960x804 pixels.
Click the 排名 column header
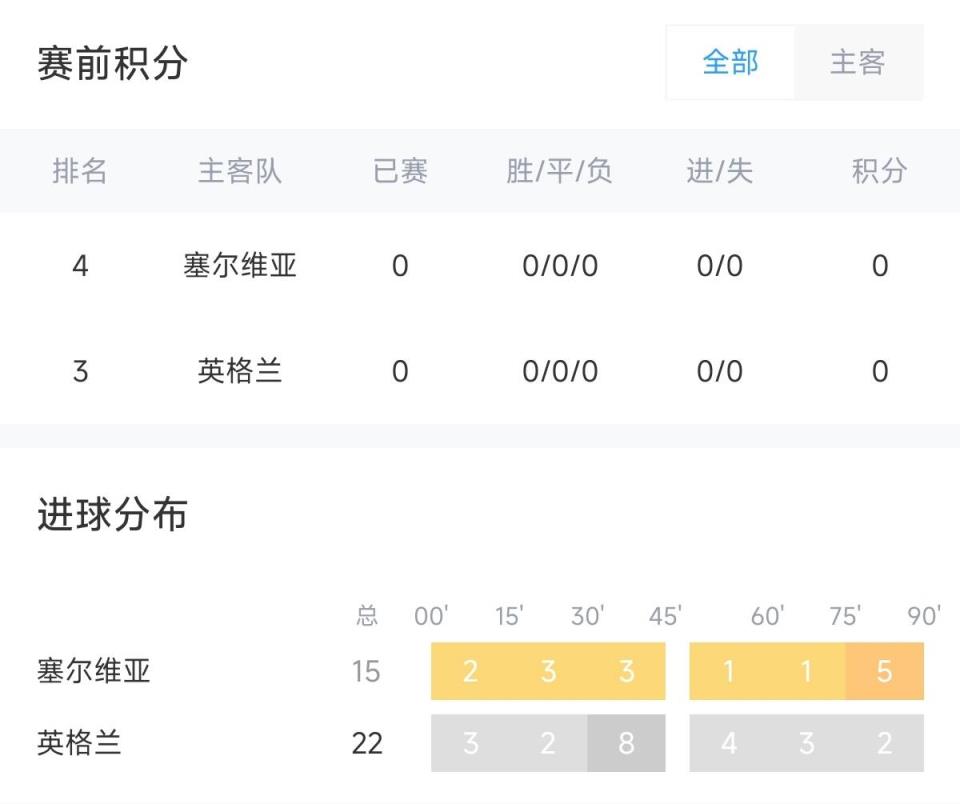[x=80, y=172]
